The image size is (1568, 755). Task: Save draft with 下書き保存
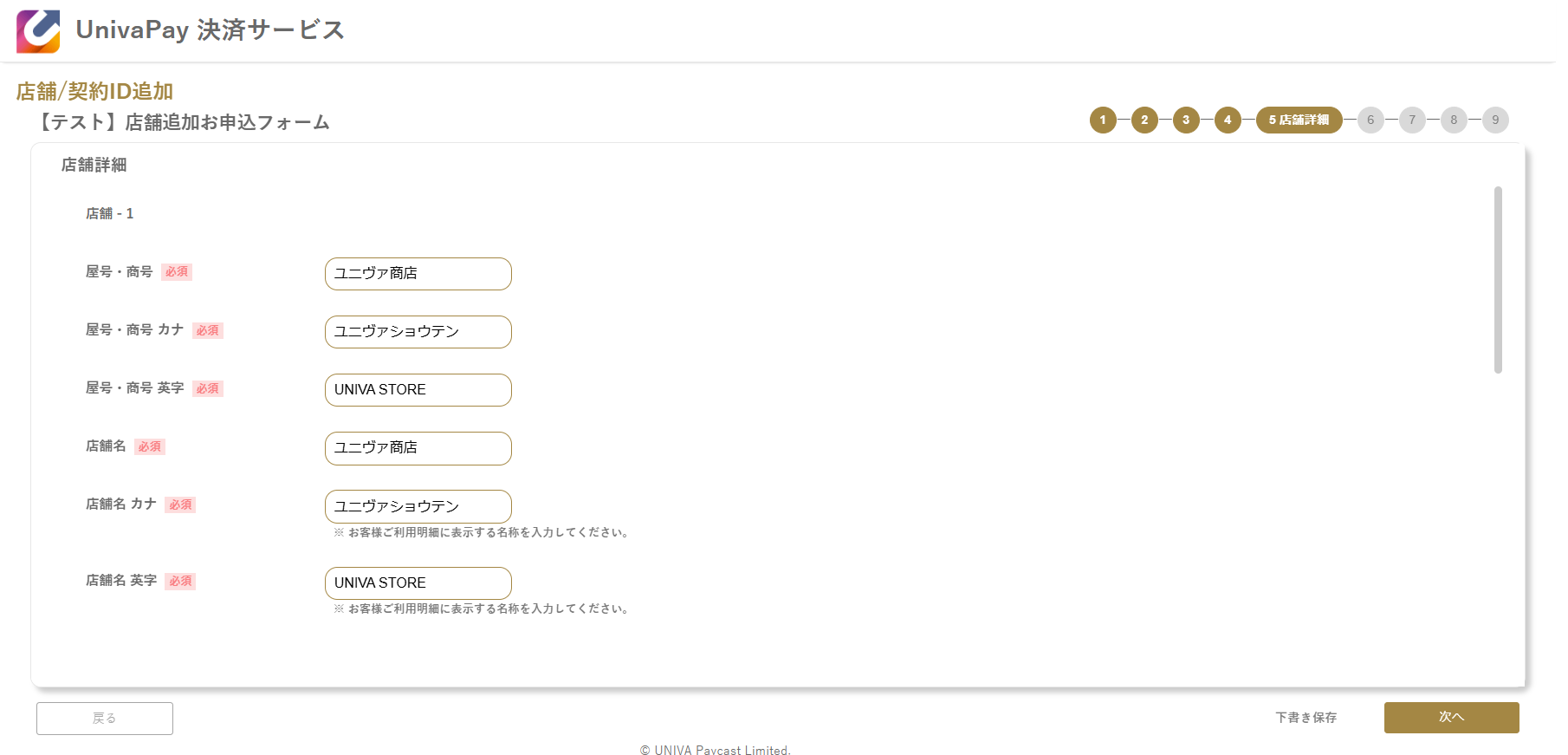coord(1306,718)
